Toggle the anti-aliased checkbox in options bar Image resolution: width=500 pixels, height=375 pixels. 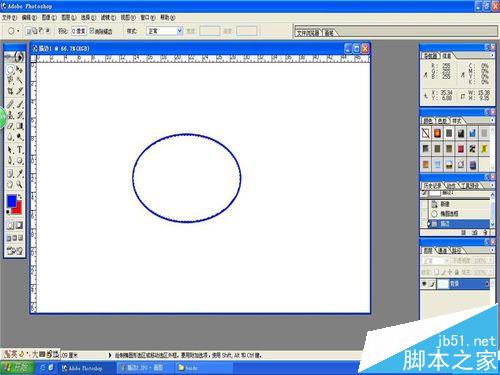[x=92, y=31]
